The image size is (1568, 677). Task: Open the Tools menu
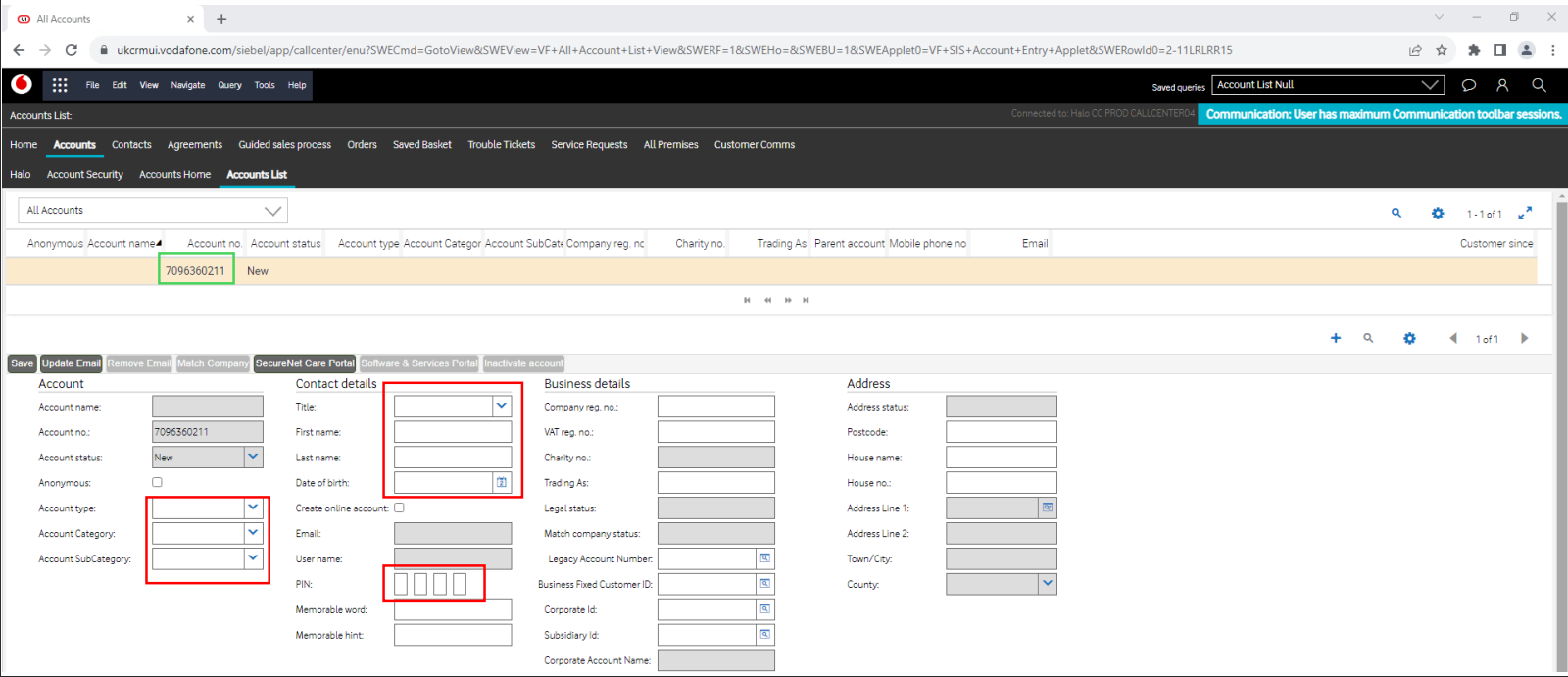pos(265,85)
